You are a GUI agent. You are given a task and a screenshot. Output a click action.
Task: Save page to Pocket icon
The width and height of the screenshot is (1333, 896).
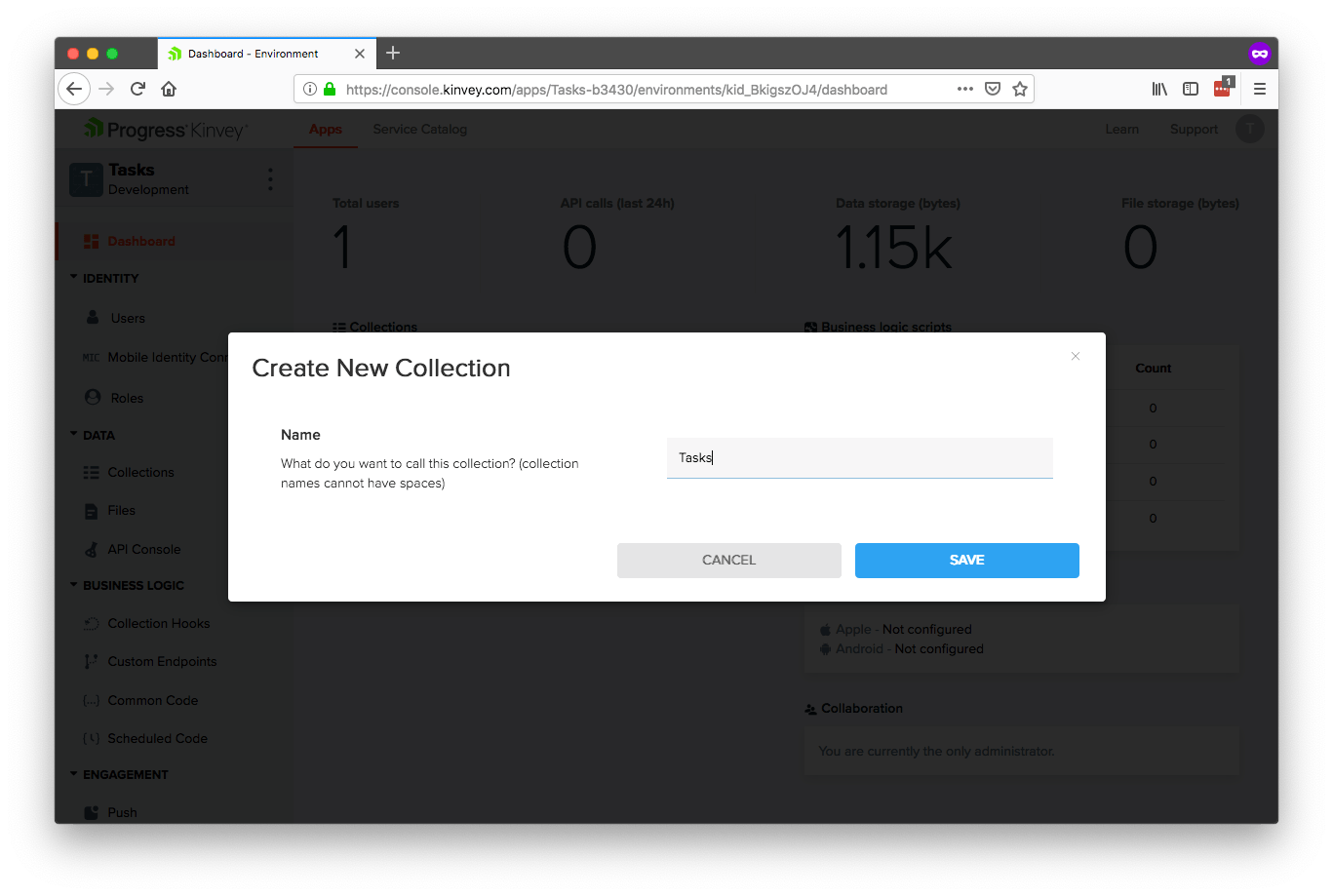[x=993, y=89]
